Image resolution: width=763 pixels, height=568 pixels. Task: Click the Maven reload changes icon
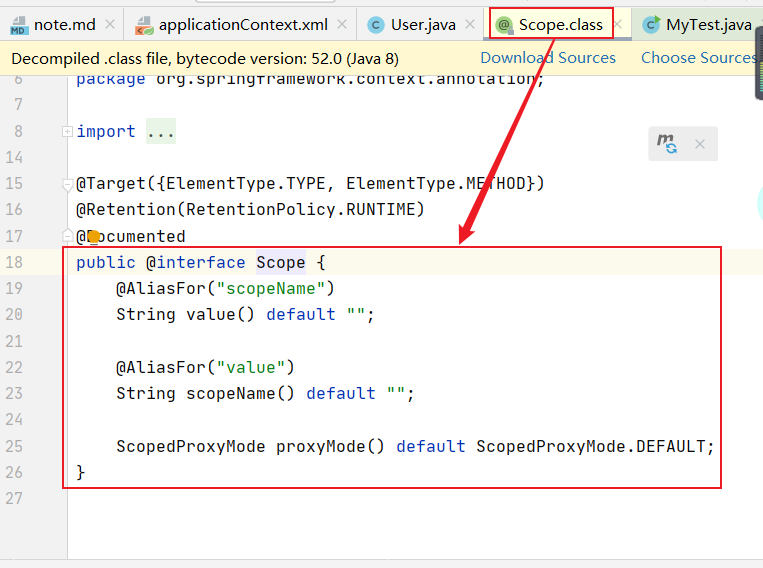point(667,144)
